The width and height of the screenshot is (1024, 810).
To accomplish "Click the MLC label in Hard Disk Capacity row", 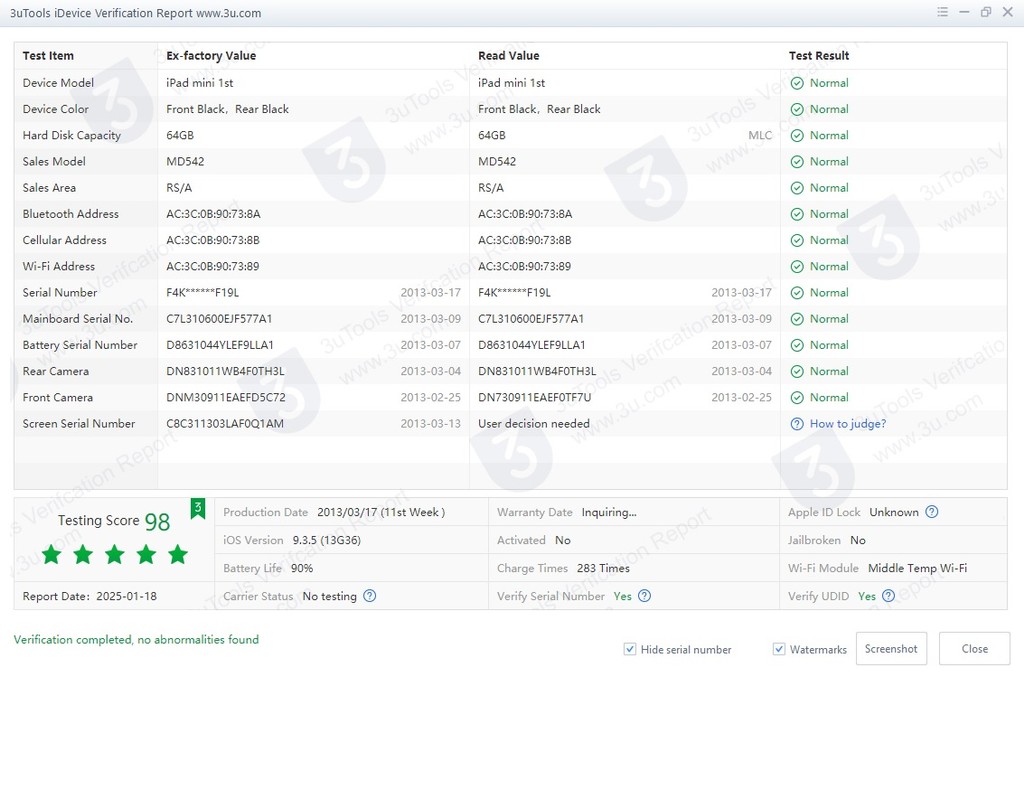I will pyautogui.click(x=760, y=135).
